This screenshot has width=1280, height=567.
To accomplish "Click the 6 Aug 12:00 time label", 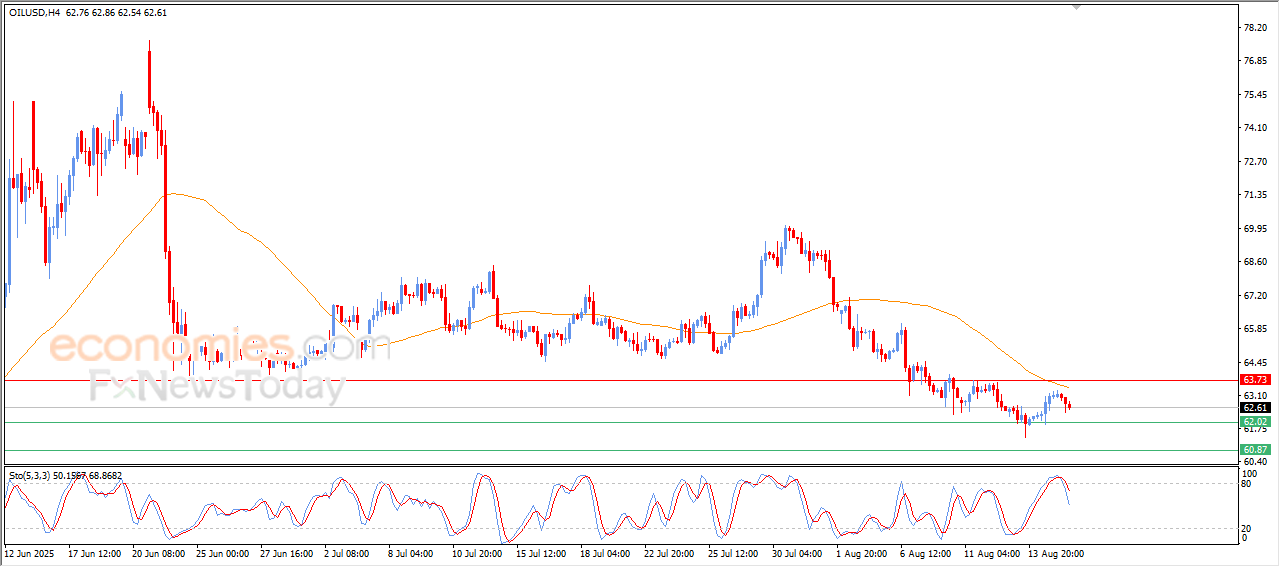I will pos(925,552).
